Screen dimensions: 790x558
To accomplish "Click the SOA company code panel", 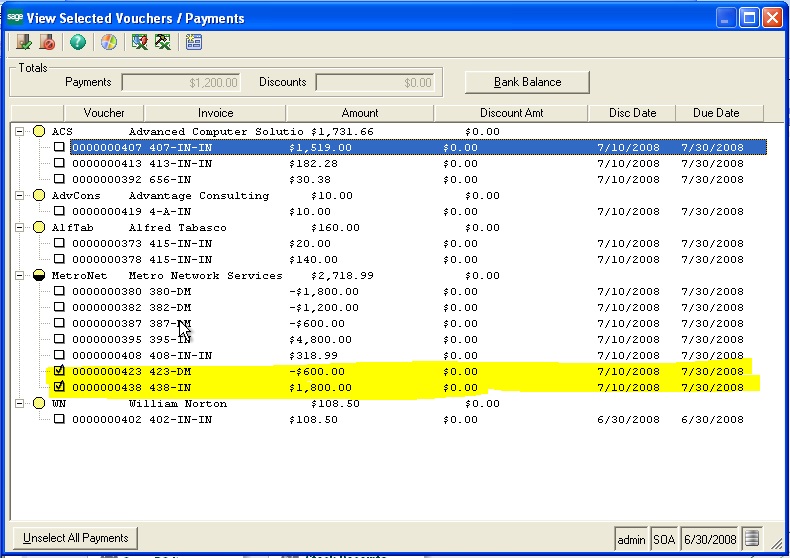I will coord(664,539).
